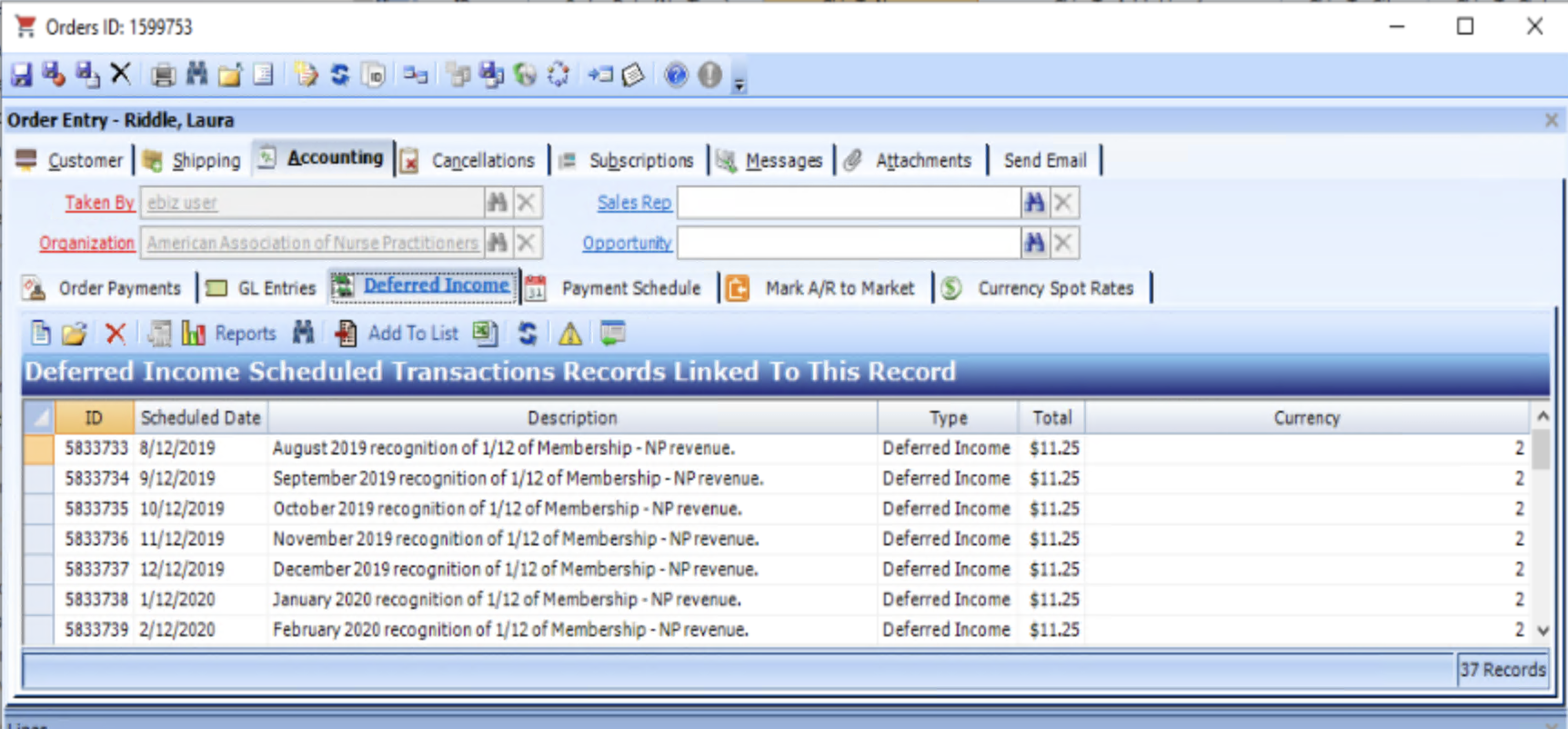Viewport: 1568px width, 729px height.
Task: Click the gray print icon in the Deferred Income toolbar
Action: (159, 334)
